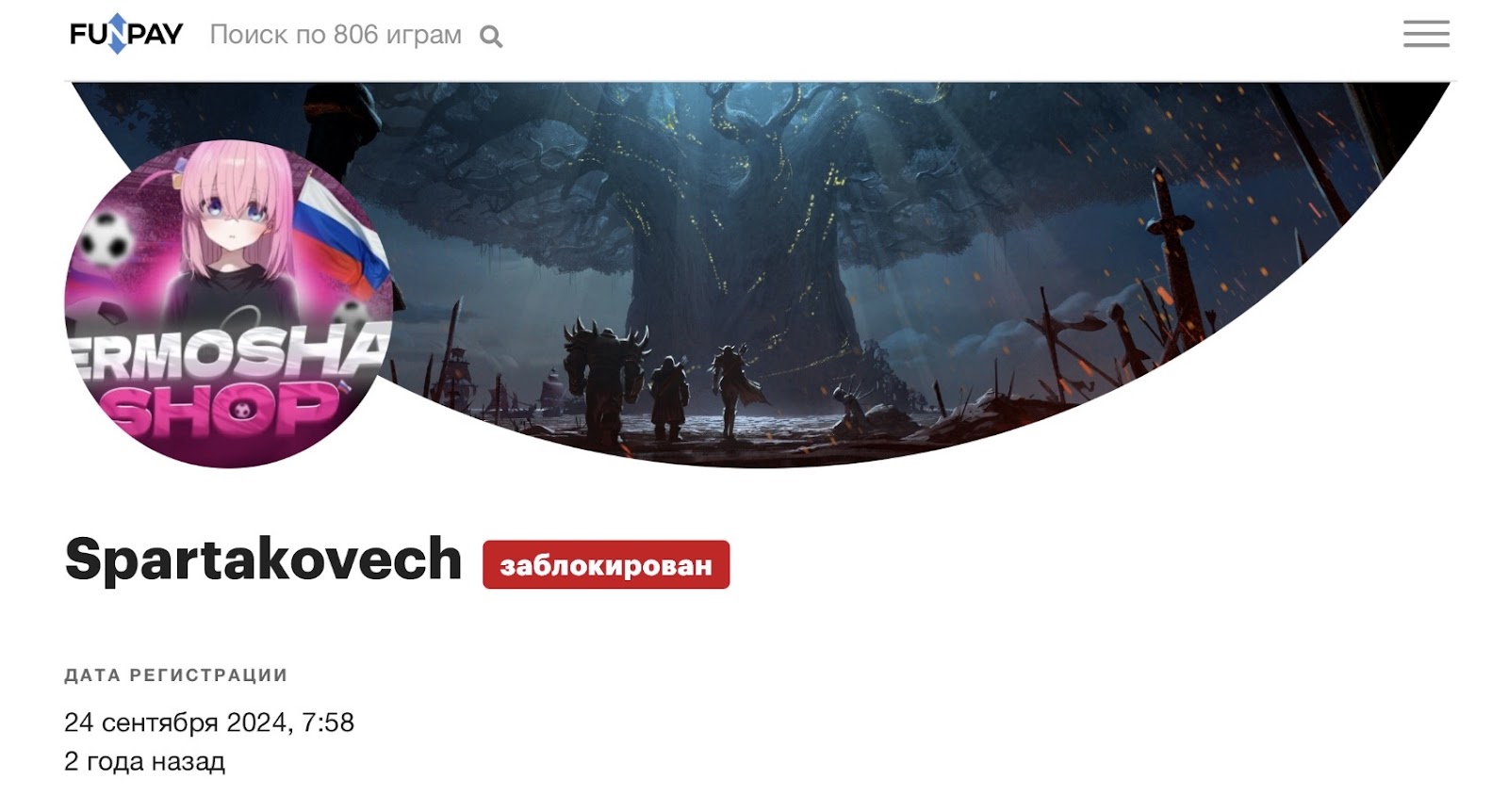Screen dimensions: 1508x812
Task: Click the "24 сентября 2024, 7:58" date
Action: point(209,723)
